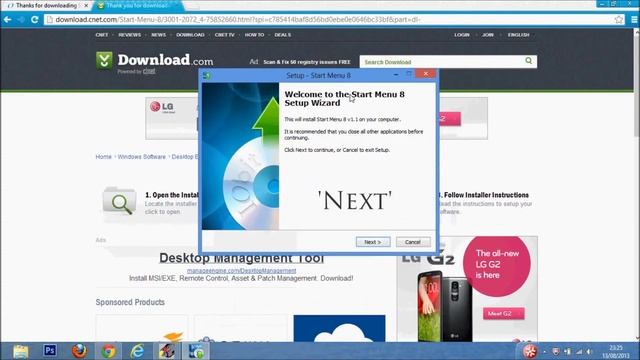640x360 pixels.
Task: Click the browser address bar URL
Action: (x=238, y=20)
